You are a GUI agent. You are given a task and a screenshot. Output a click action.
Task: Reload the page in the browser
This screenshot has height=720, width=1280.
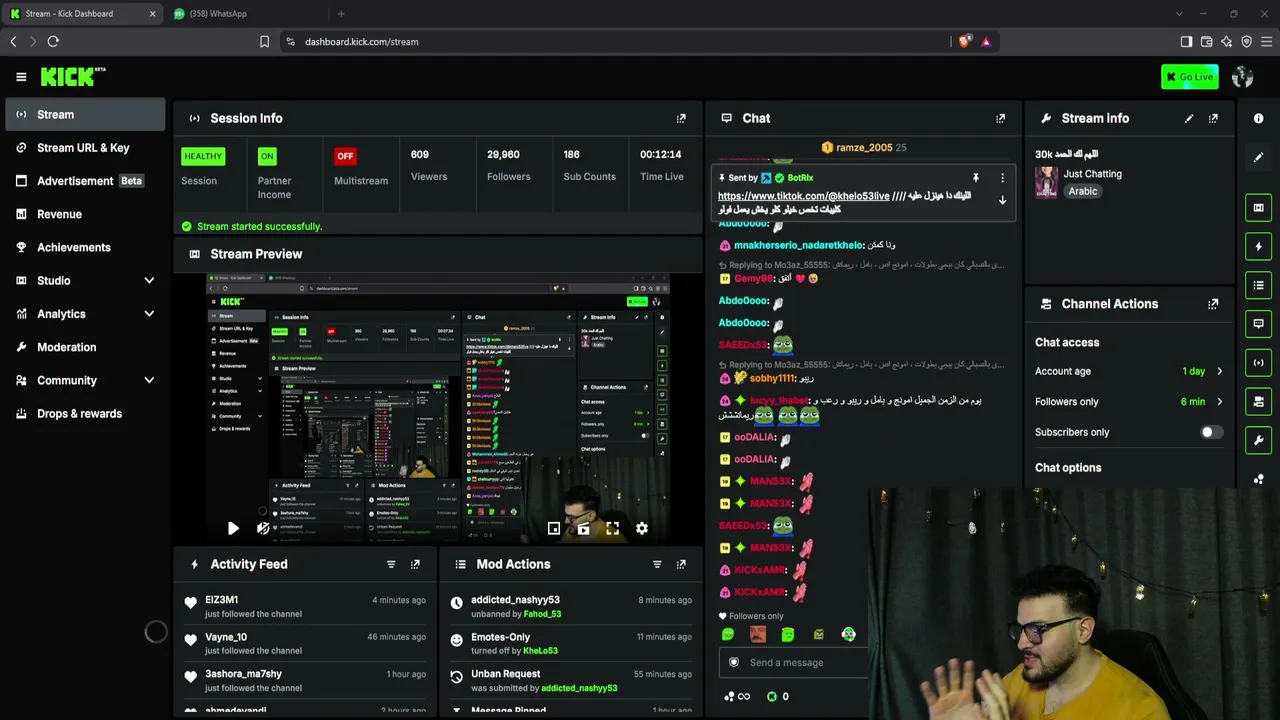[53, 42]
